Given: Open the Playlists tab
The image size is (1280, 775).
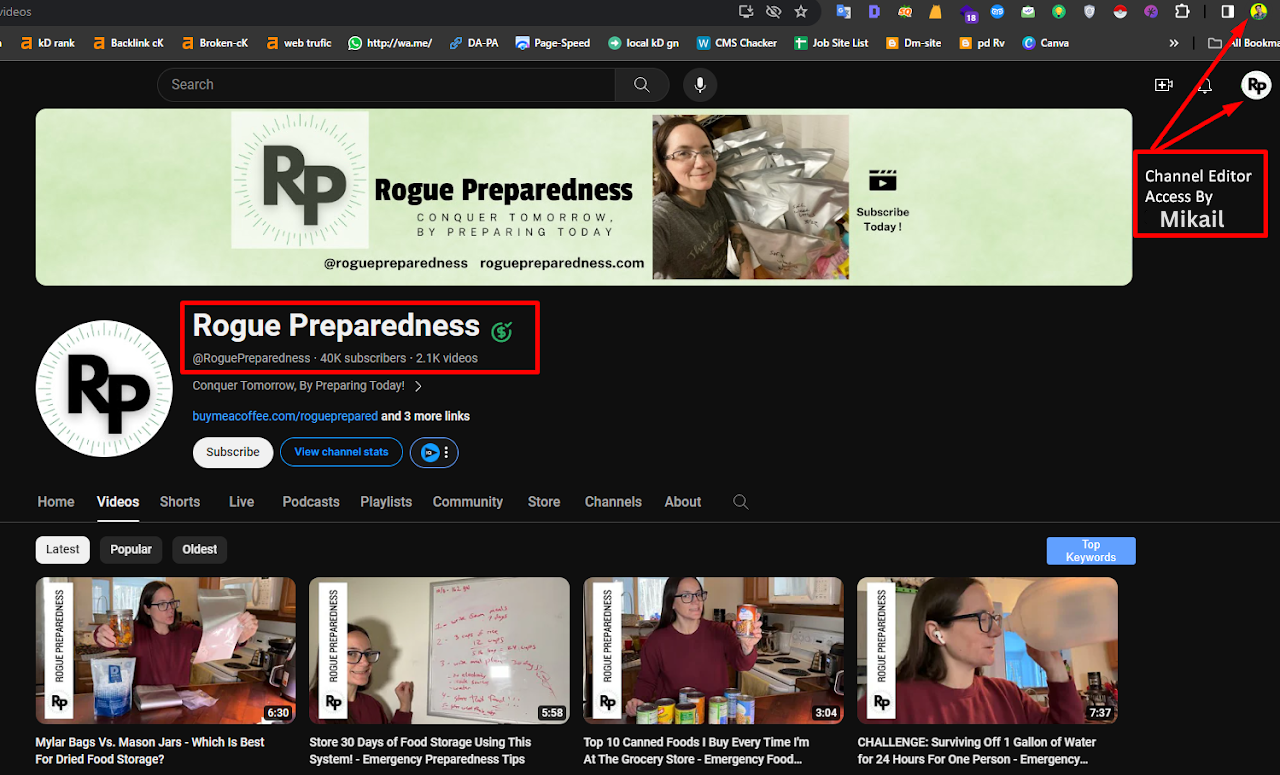Looking at the screenshot, I should coord(386,502).
